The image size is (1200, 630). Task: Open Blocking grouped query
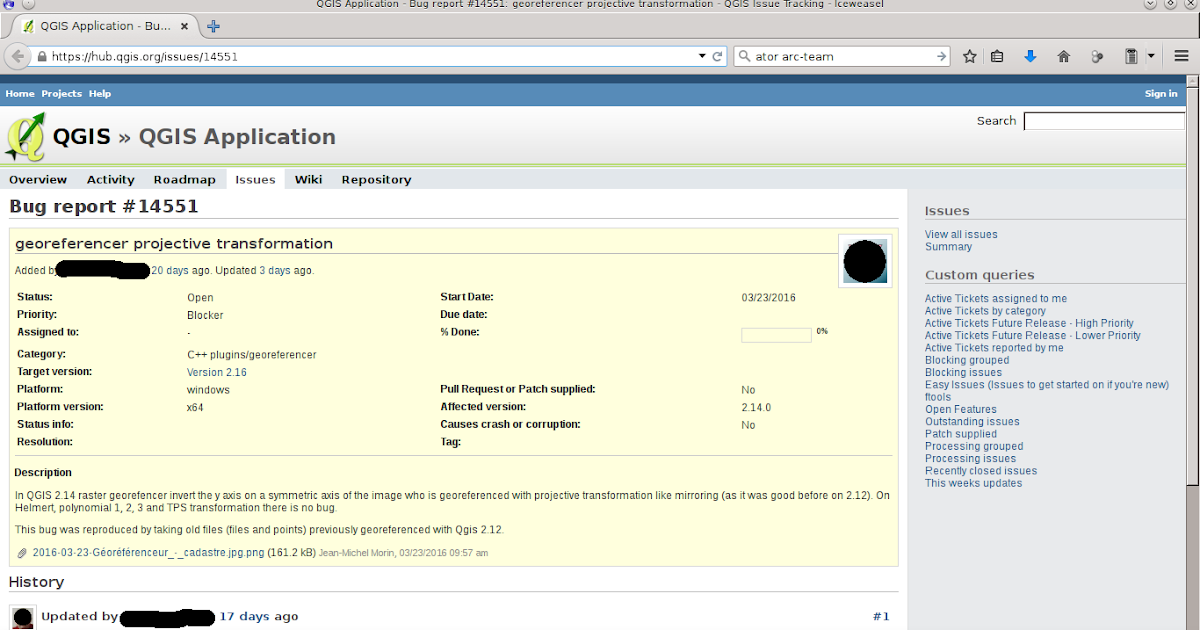click(967, 360)
